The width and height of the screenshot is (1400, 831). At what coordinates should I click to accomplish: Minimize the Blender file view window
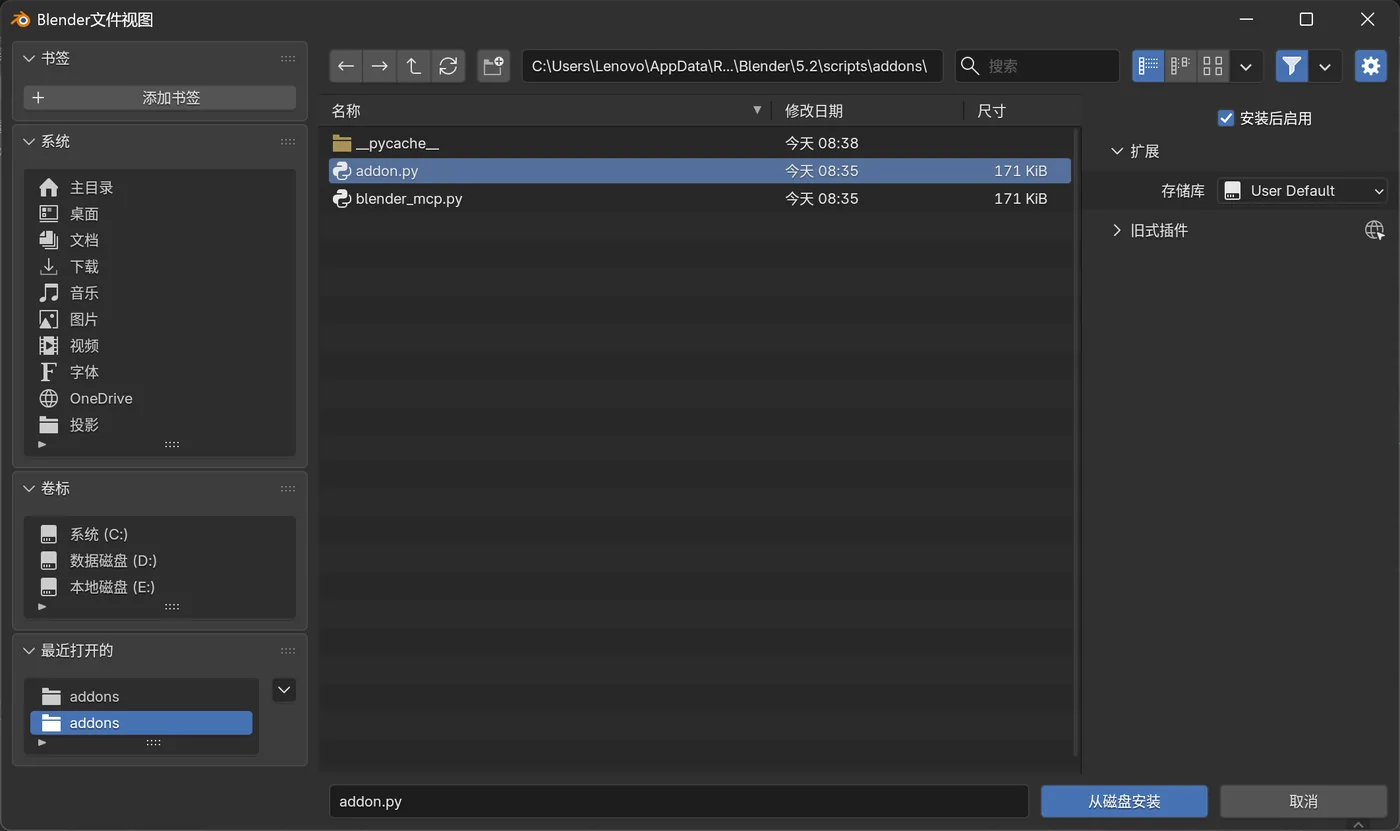tap(1246, 19)
